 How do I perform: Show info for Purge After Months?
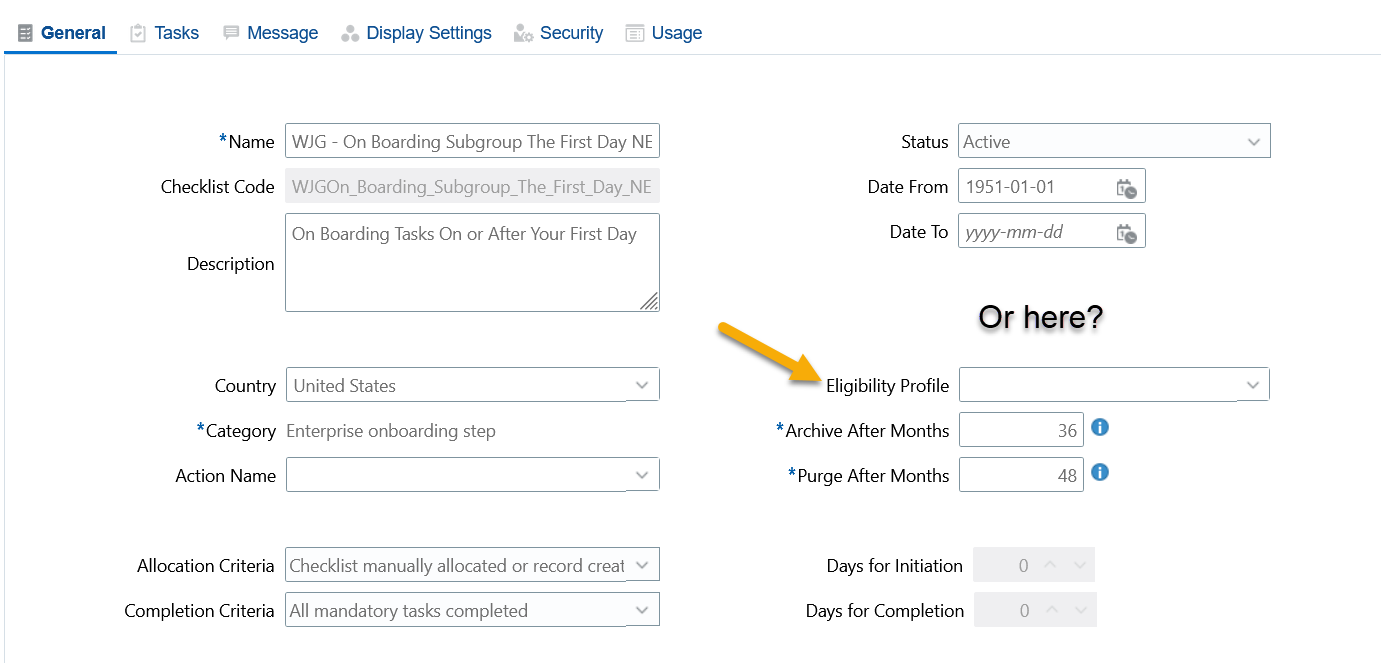coord(1100,472)
